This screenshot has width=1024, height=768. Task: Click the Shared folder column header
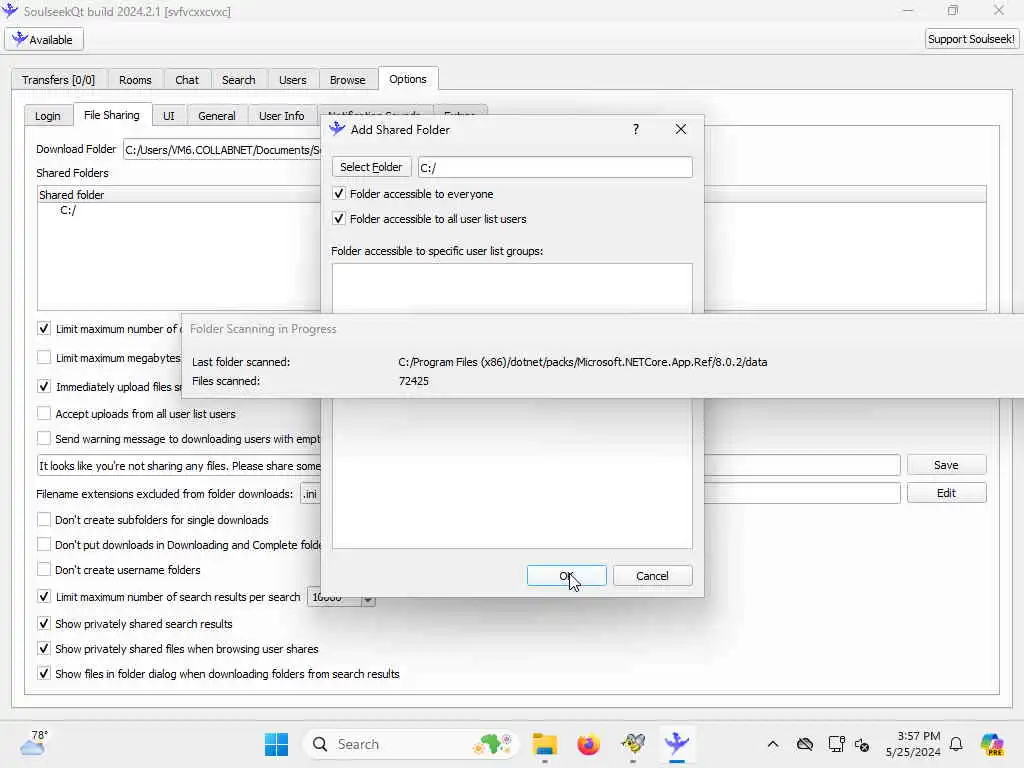tap(179, 195)
